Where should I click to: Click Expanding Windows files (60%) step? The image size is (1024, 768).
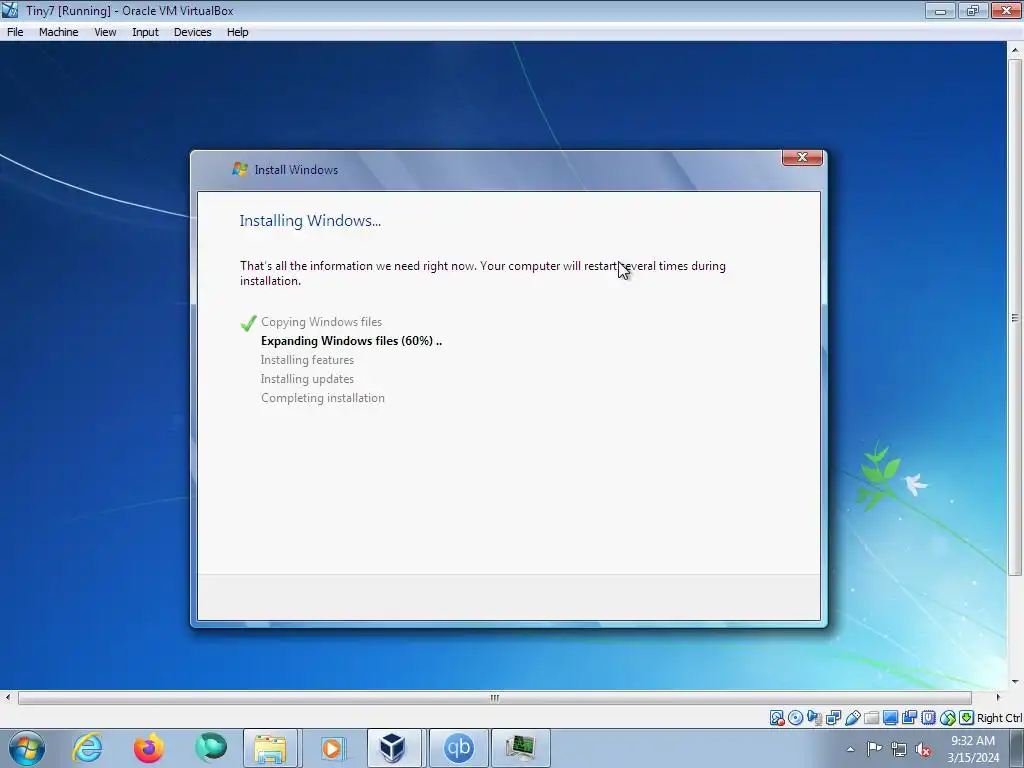351,341
